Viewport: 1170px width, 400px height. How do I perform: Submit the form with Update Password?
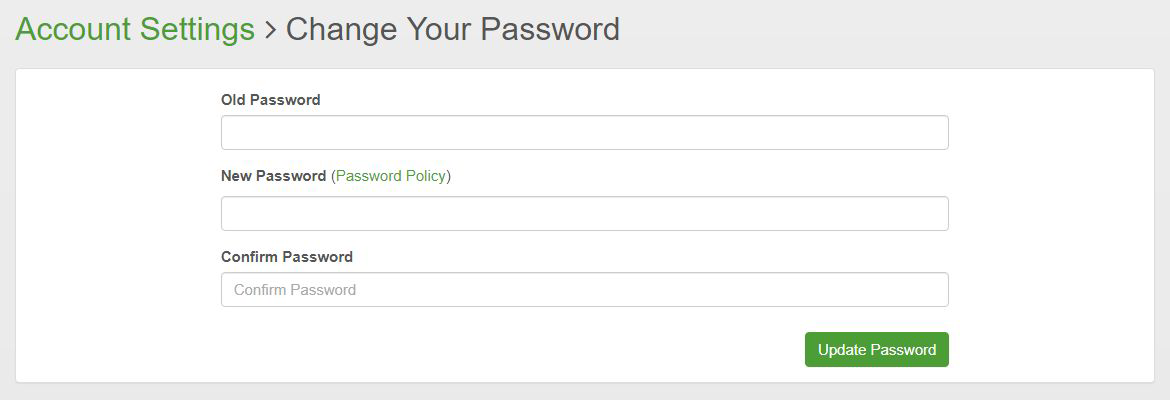tap(876, 350)
